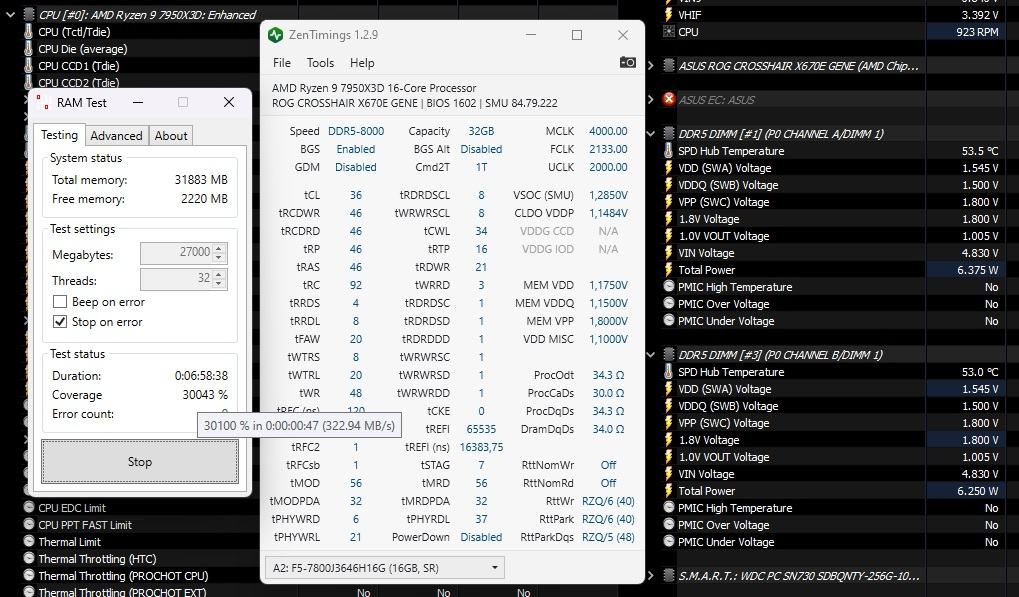1019x597 pixels.
Task: Switch to the About tab in RAM Test
Action: point(171,135)
